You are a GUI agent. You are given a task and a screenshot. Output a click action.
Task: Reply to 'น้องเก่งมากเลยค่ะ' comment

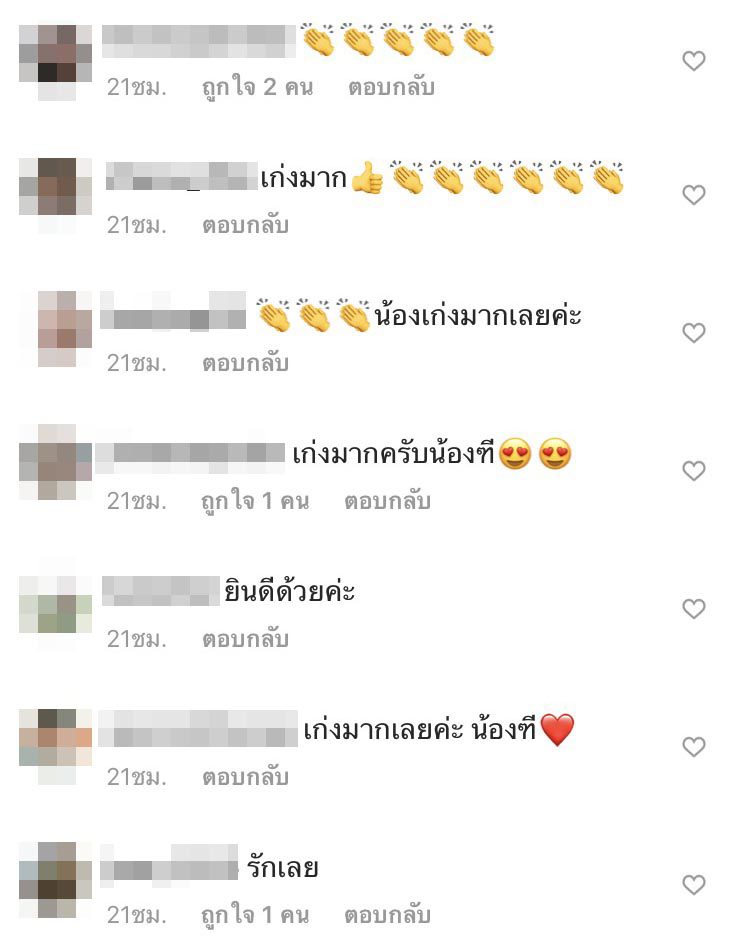[x=245, y=363]
